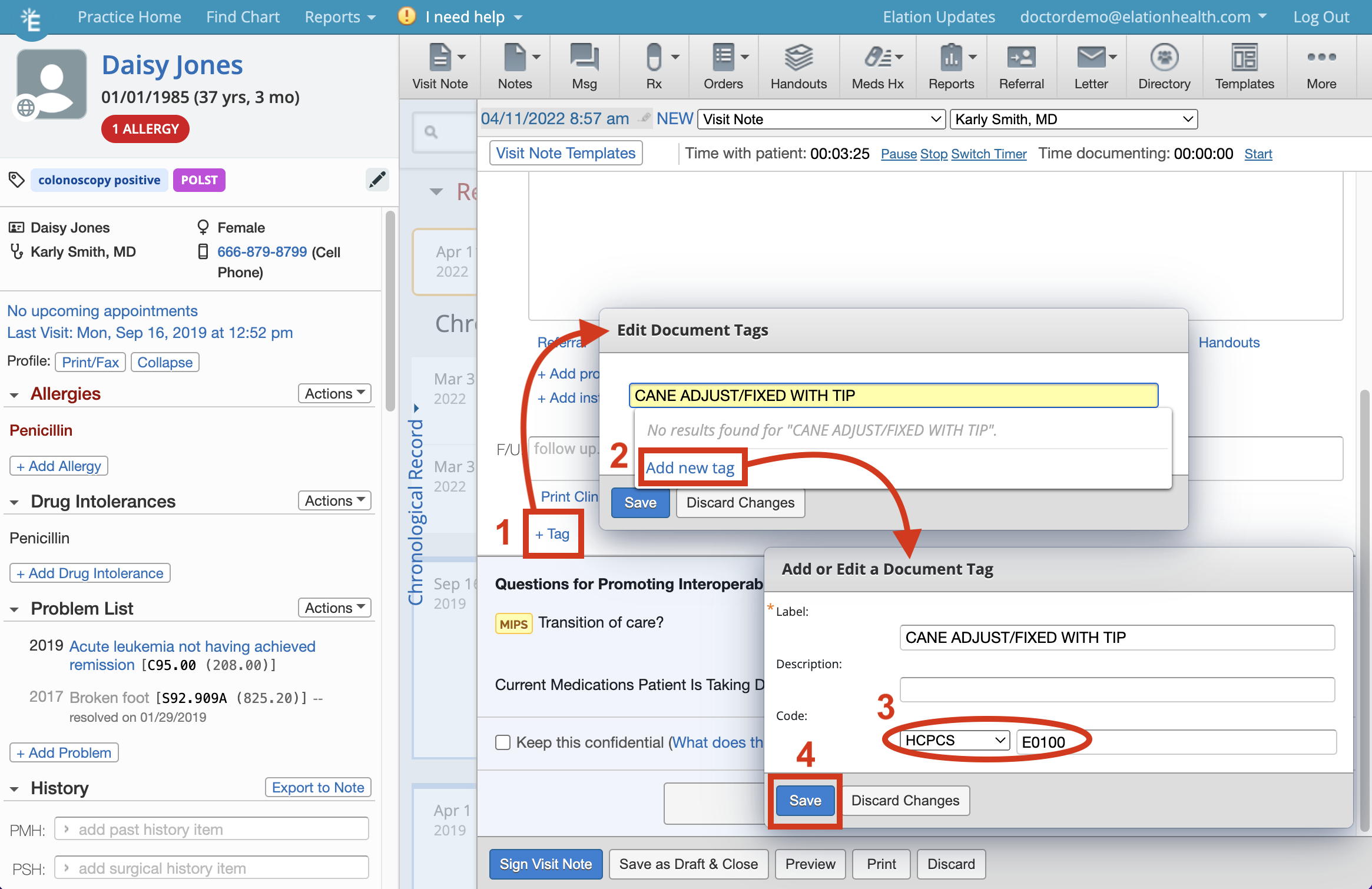Open the Reports menu in the top navigation
Screen dimensions: 1372x889
(x=339, y=17)
